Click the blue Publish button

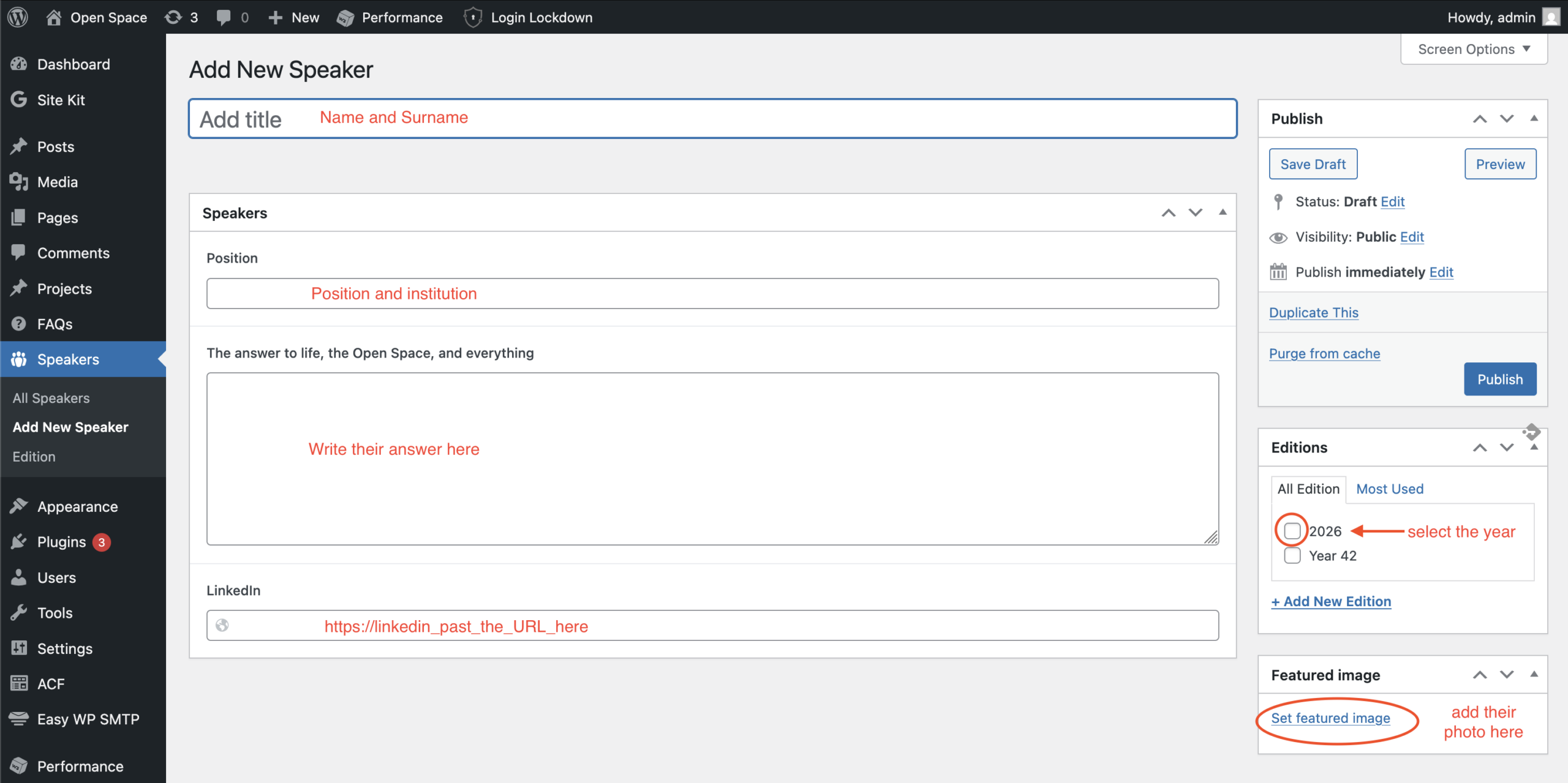[1500, 379]
